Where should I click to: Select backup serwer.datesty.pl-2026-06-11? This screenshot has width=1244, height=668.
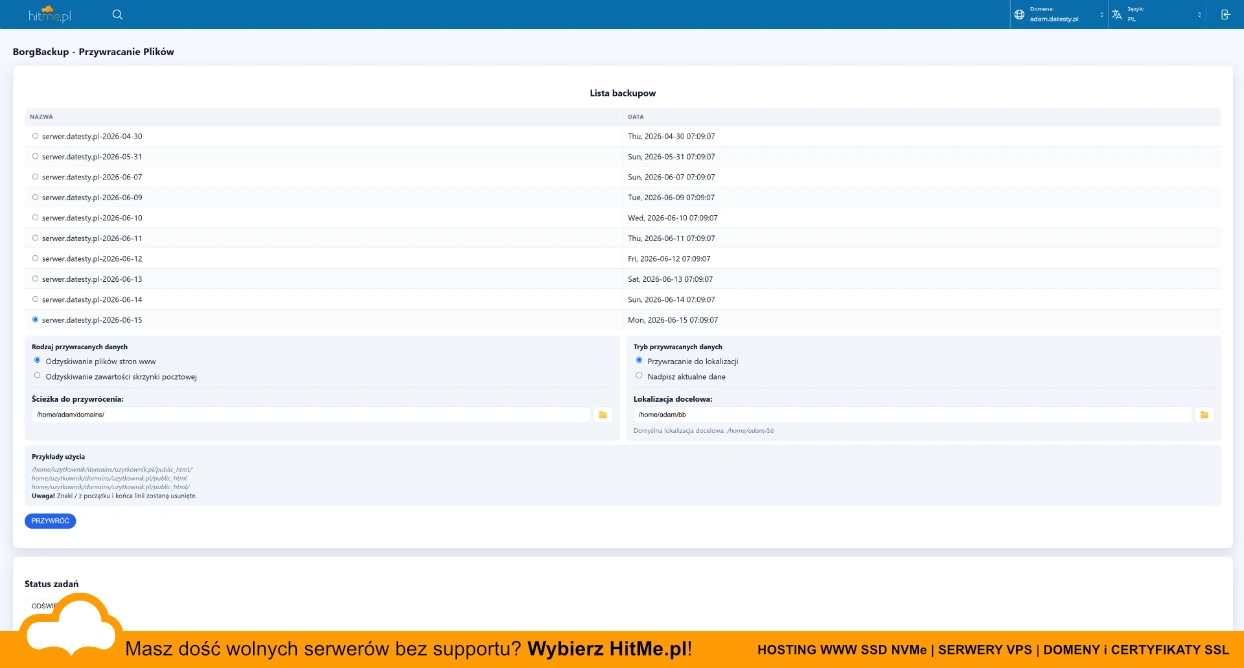click(x=36, y=238)
